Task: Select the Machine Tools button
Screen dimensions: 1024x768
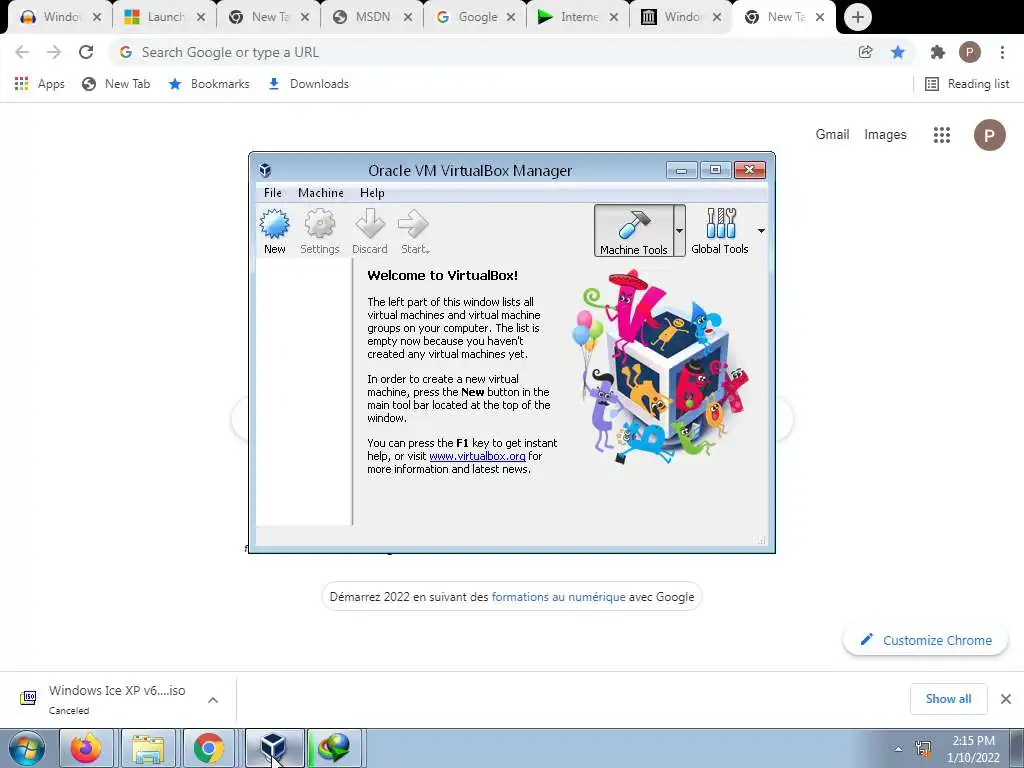Action: pos(633,231)
